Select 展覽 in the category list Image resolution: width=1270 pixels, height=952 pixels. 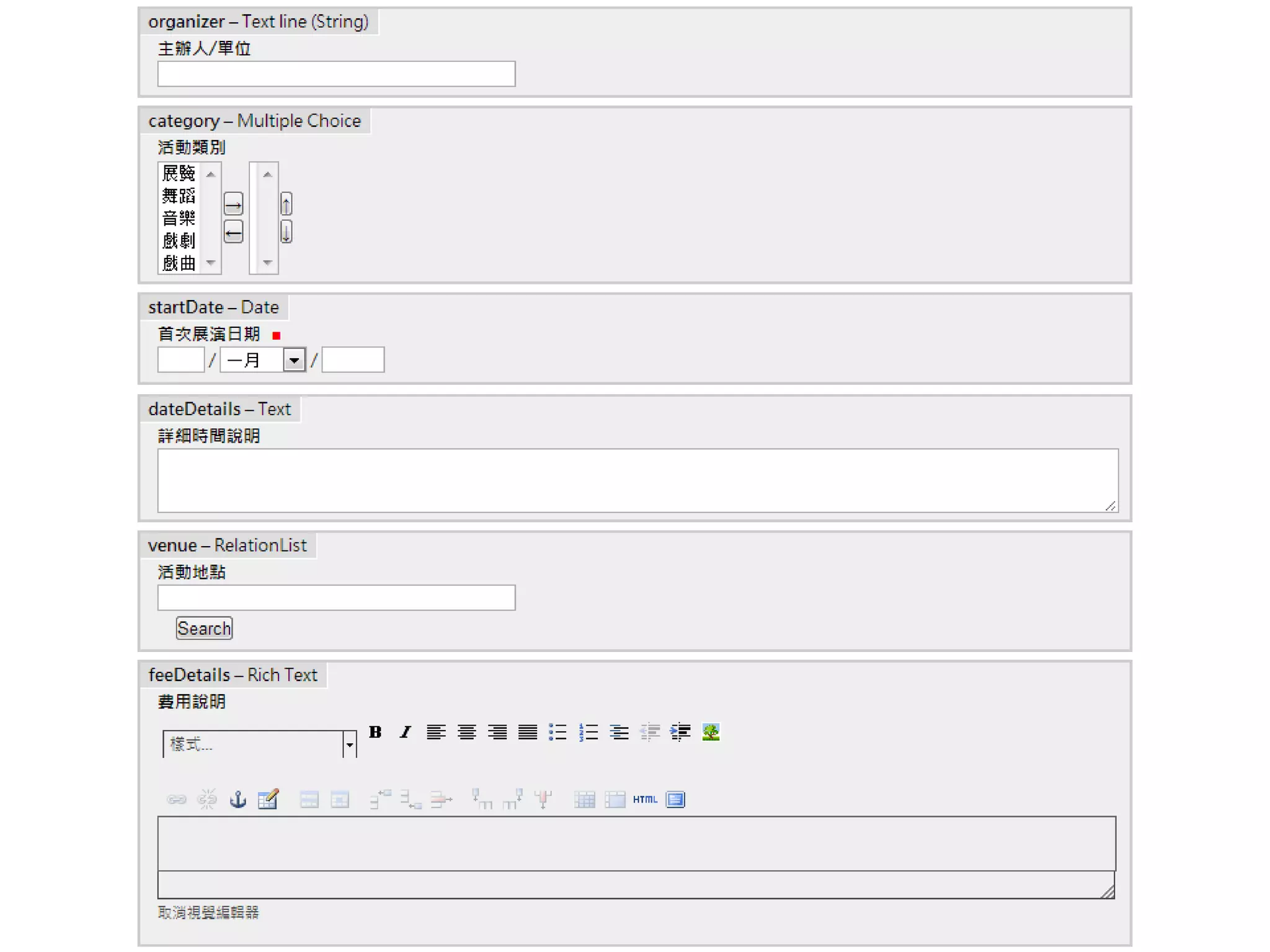click(179, 173)
